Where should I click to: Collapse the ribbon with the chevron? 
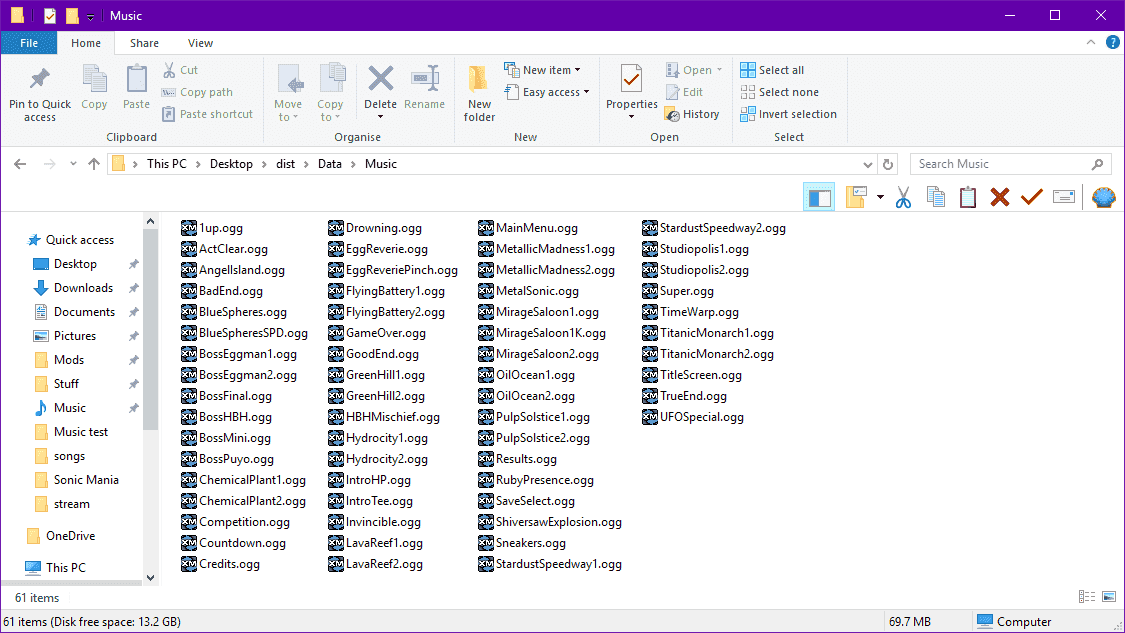point(1091,43)
